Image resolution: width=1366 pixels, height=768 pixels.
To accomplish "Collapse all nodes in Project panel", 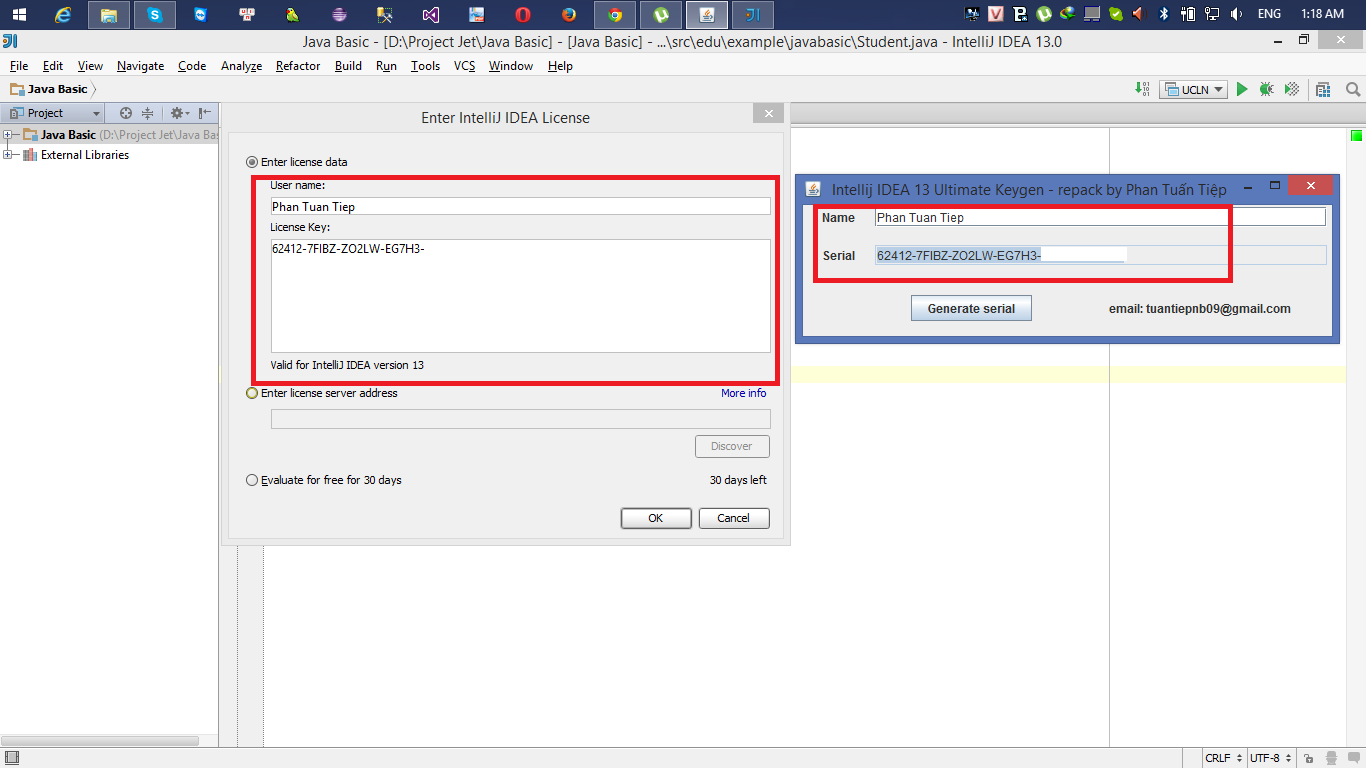I will click(x=145, y=113).
